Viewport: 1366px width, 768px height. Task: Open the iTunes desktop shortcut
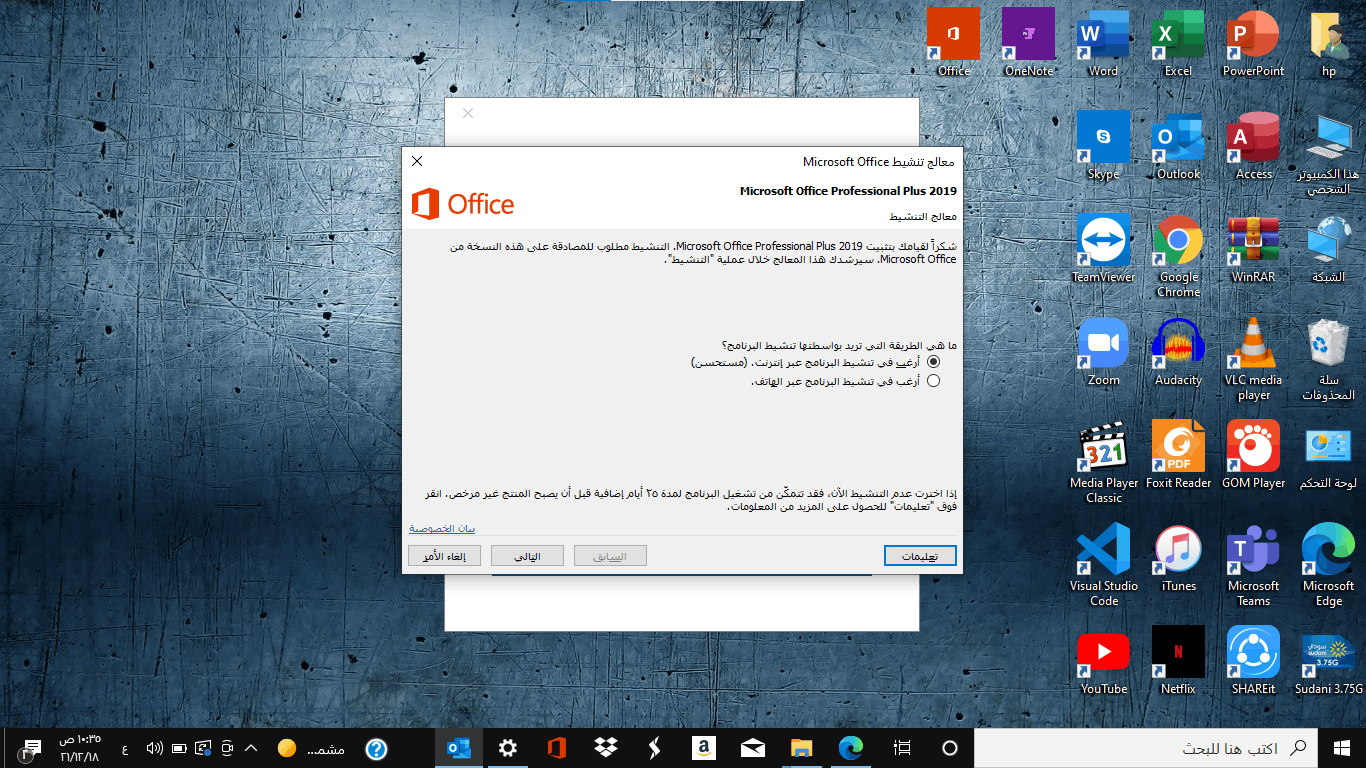[1178, 558]
